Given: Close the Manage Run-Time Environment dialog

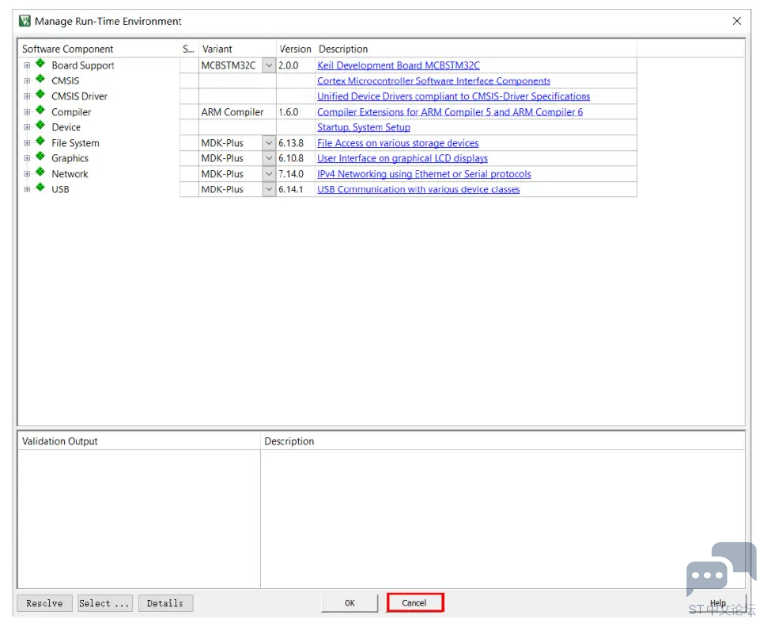Looking at the screenshot, I should [x=737, y=21].
